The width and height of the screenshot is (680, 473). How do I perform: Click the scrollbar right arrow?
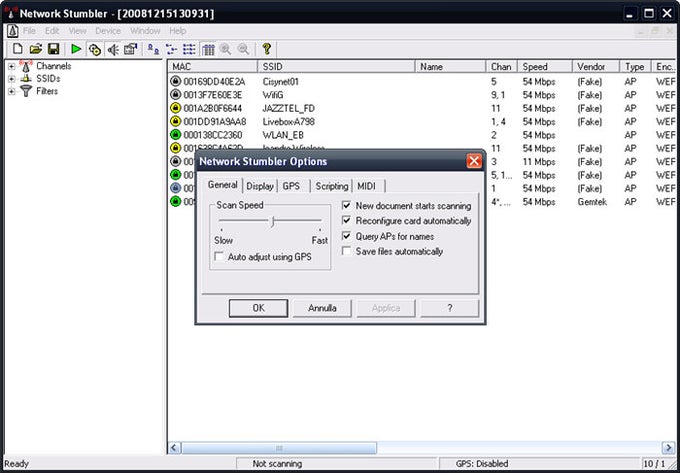pos(669,447)
